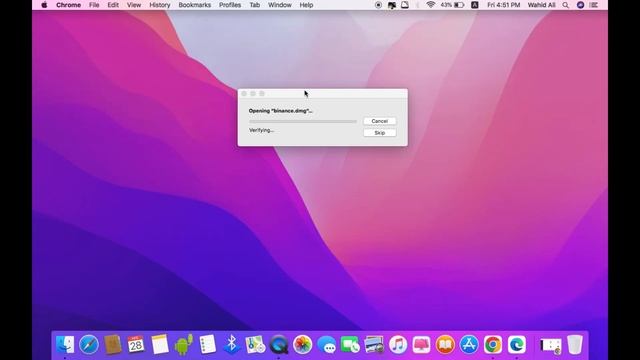Open Finder from the dock
The width and height of the screenshot is (640, 360).
(65, 344)
